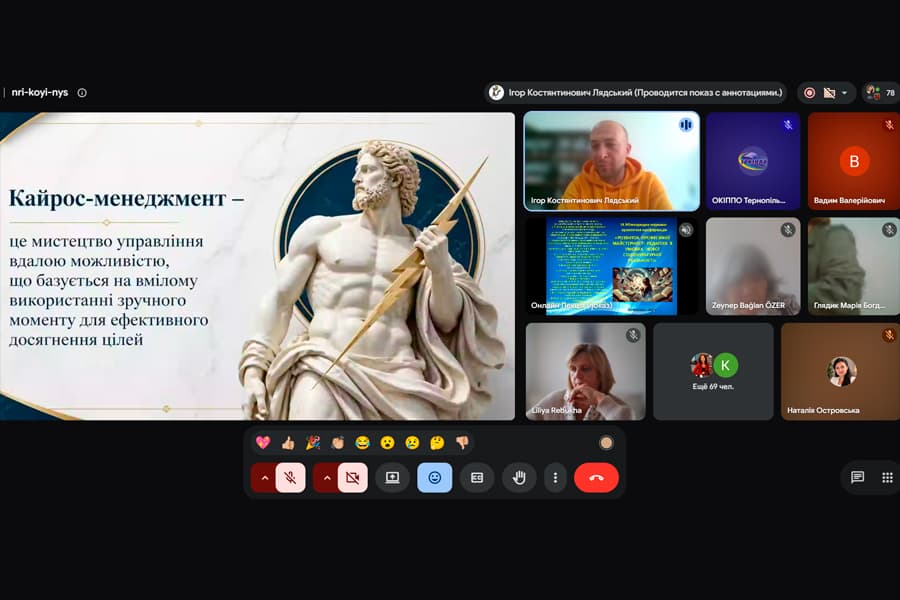This screenshot has width=900, height=600.
Task: Select the Гладик Марія video tile
Action: (854, 266)
